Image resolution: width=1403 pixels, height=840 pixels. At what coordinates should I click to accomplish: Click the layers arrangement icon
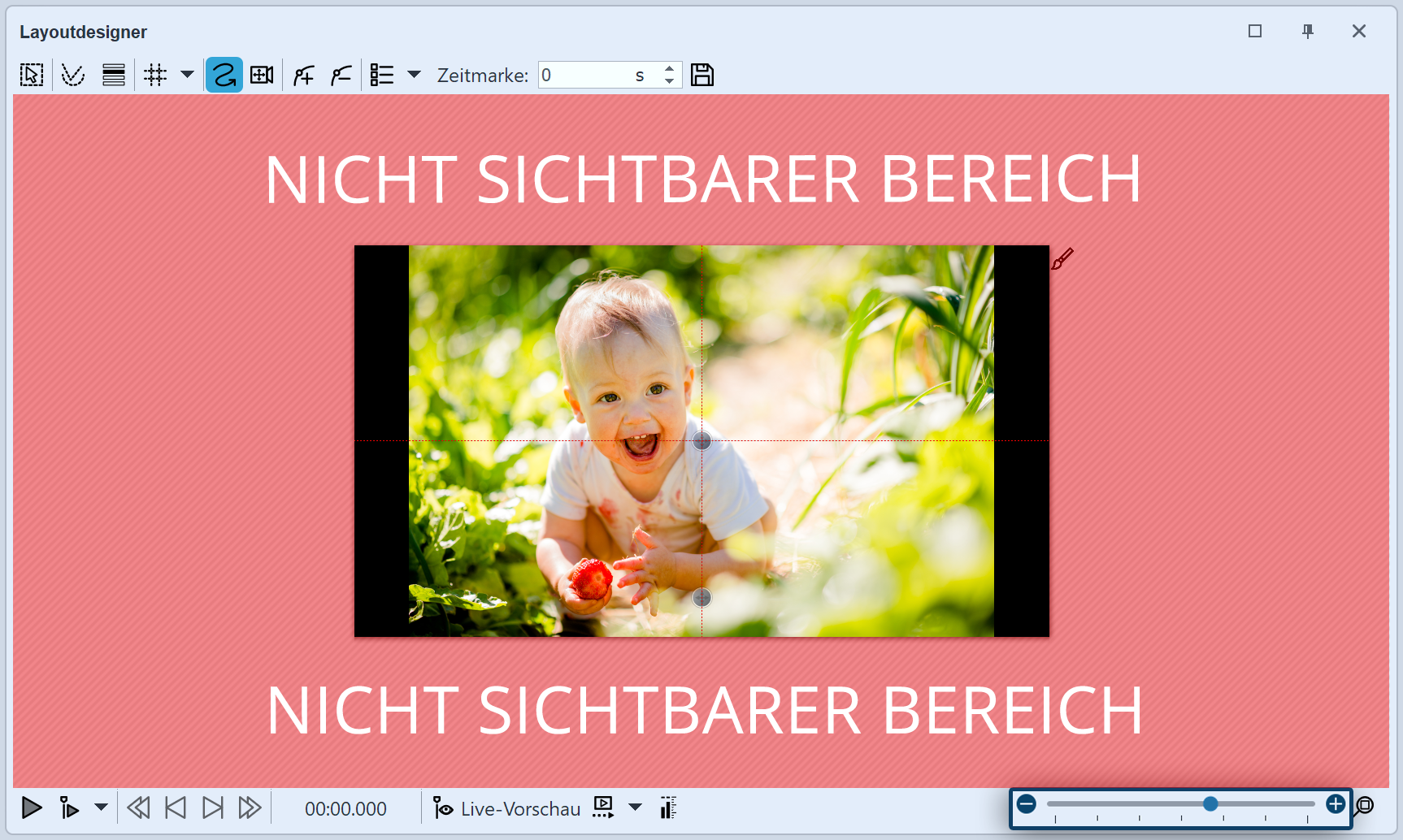pyautogui.click(x=113, y=74)
